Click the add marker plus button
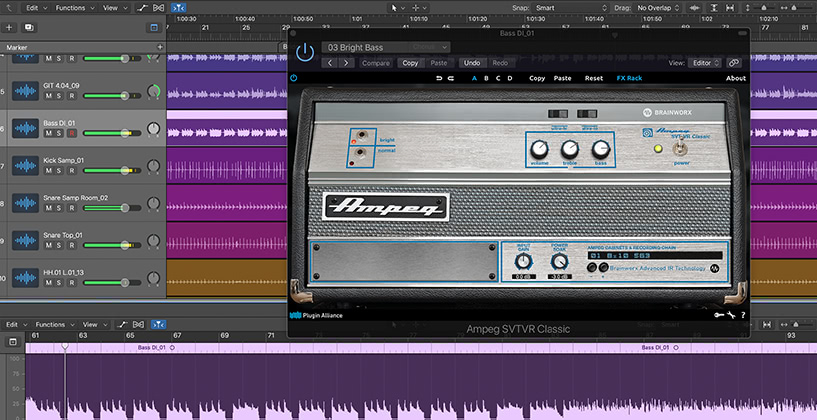This screenshot has width=817, height=420. click(x=159, y=47)
